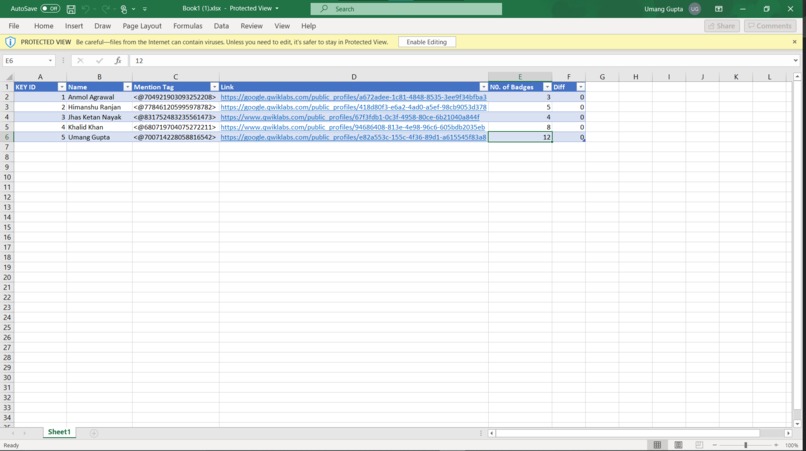806x451 pixels.
Task: Open the Link column filter dropdown
Action: click(x=483, y=87)
